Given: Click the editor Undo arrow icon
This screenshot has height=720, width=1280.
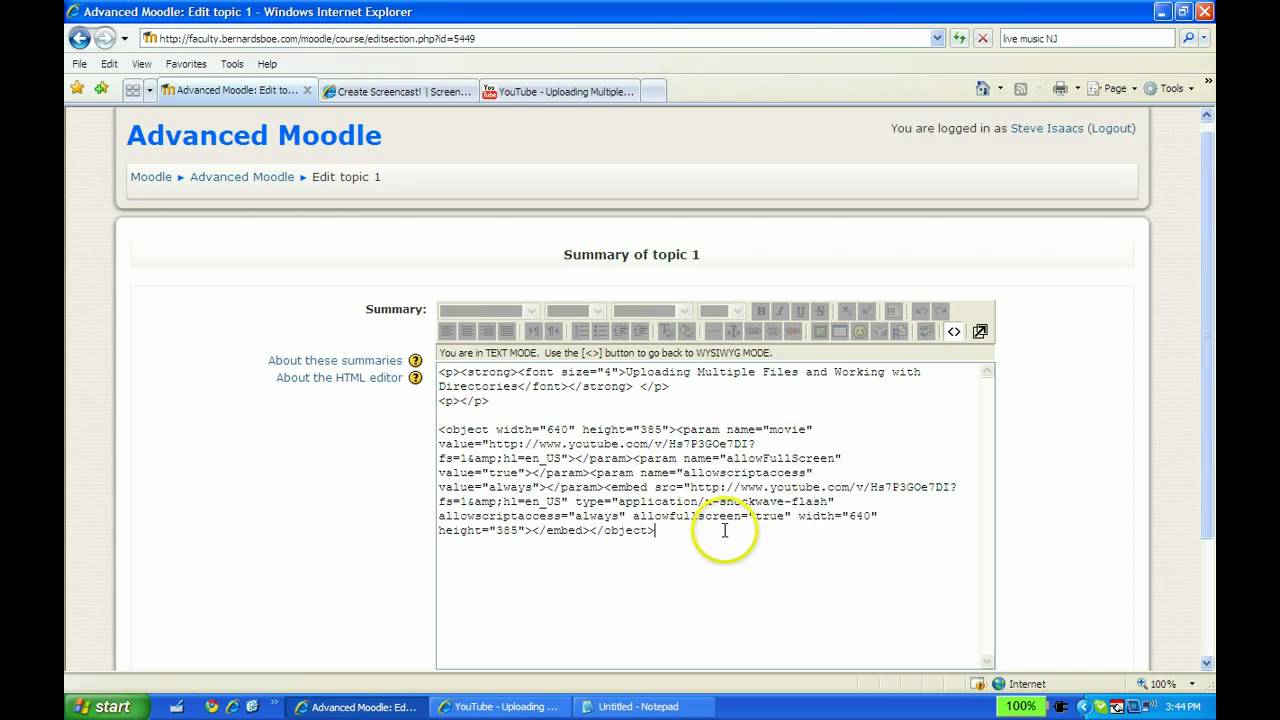Looking at the screenshot, I should 920,311.
